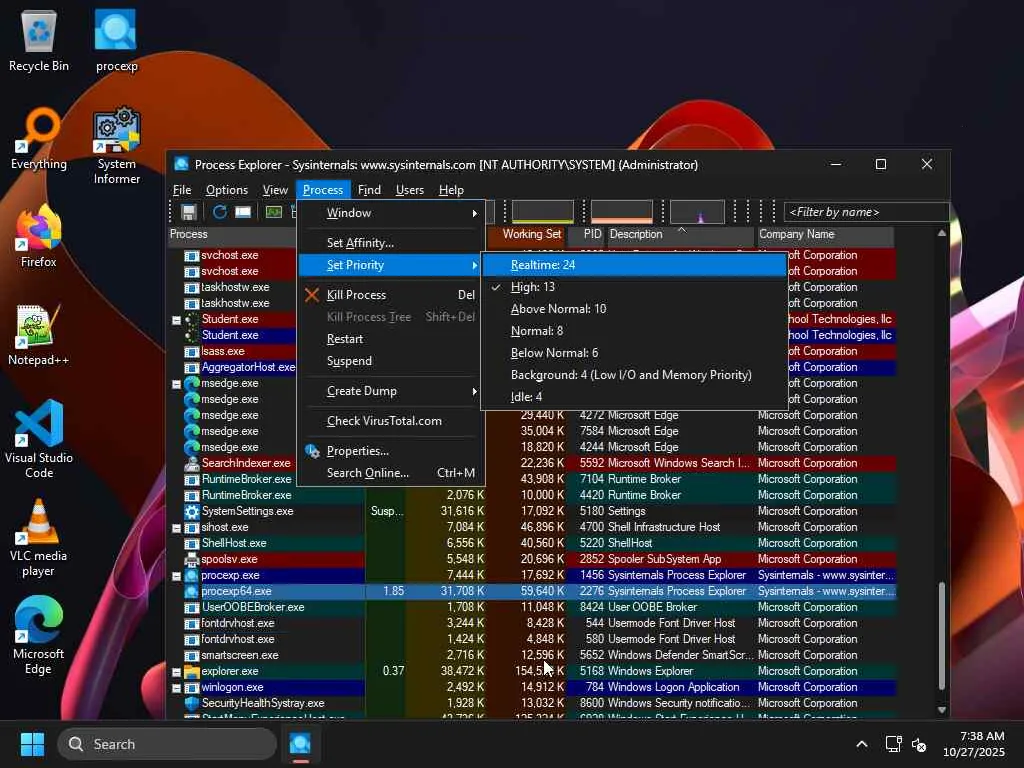Sort by PID column header
This screenshot has width=1024, height=768.
click(x=587, y=234)
